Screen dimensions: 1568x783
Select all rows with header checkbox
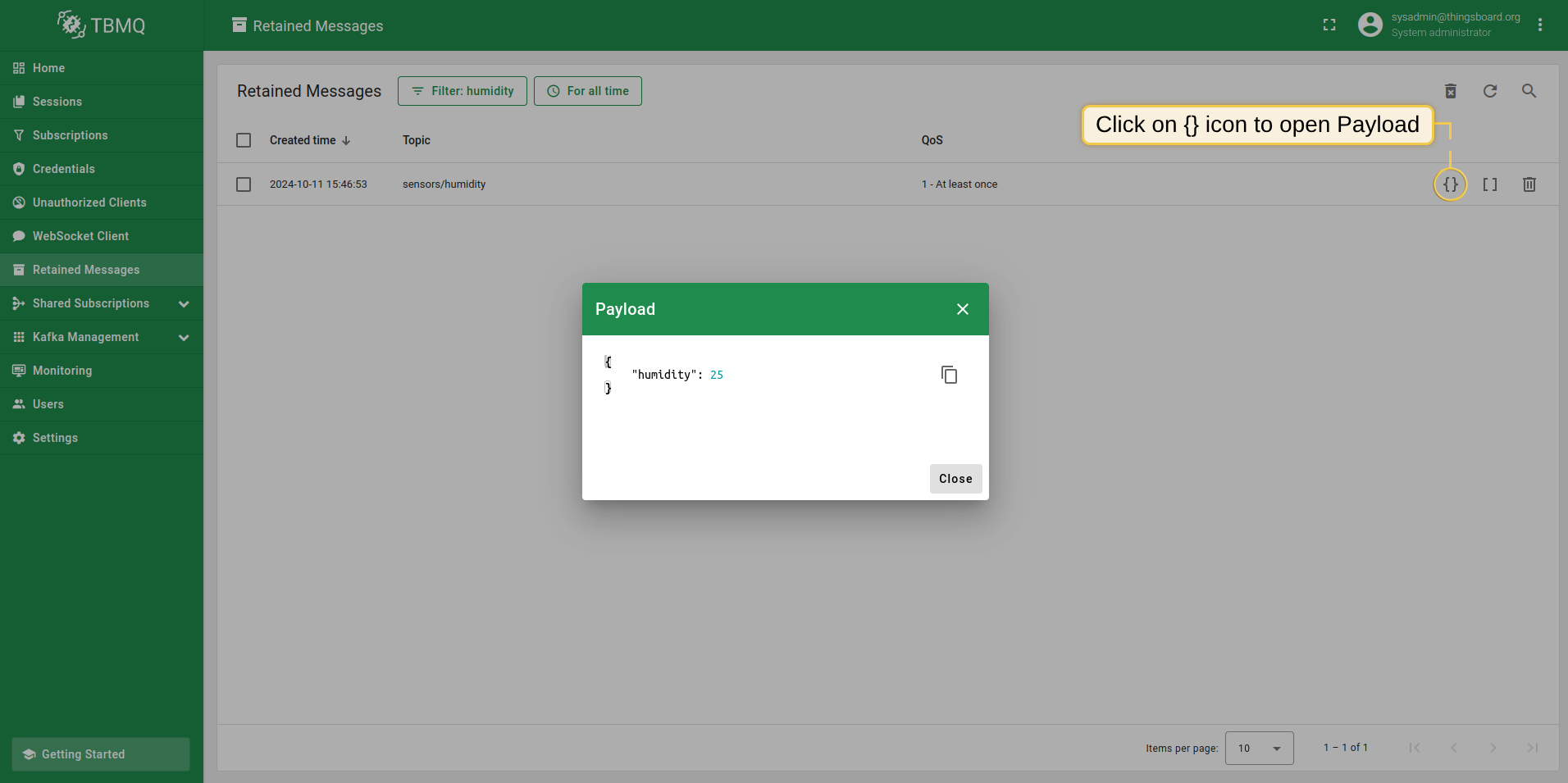244,140
